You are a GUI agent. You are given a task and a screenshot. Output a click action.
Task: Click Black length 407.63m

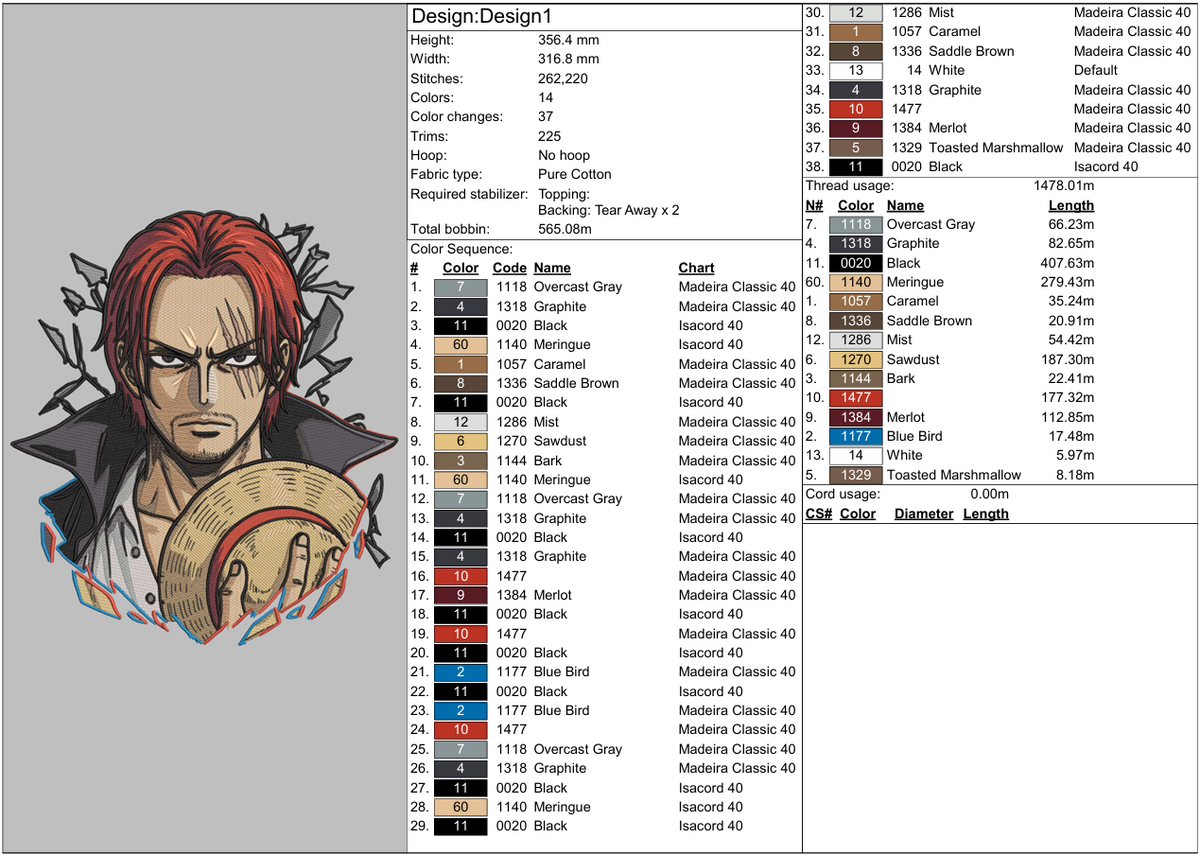[x=1067, y=263]
